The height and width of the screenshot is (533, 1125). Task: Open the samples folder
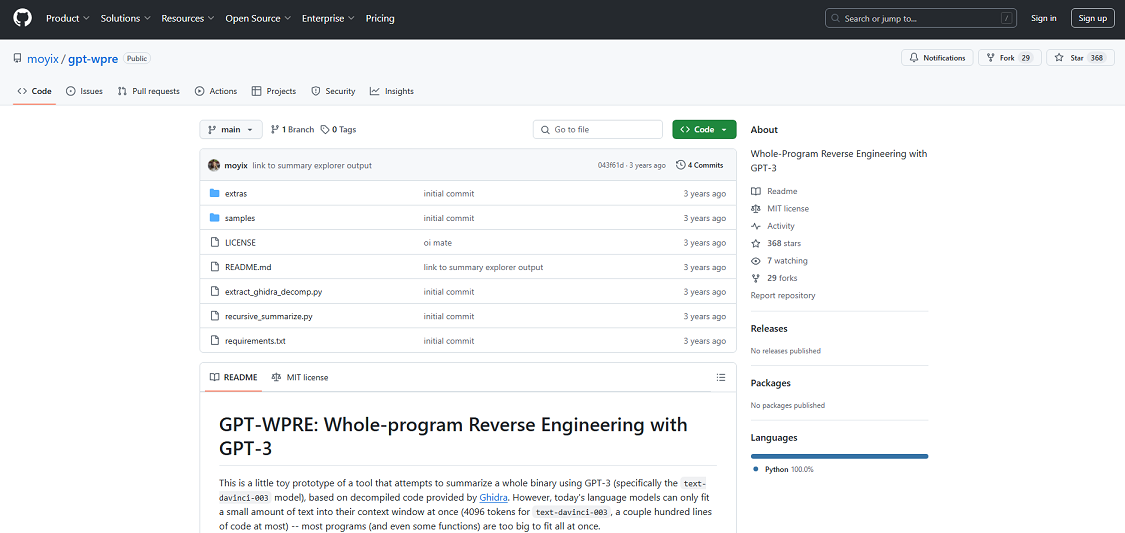(x=240, y=218)
